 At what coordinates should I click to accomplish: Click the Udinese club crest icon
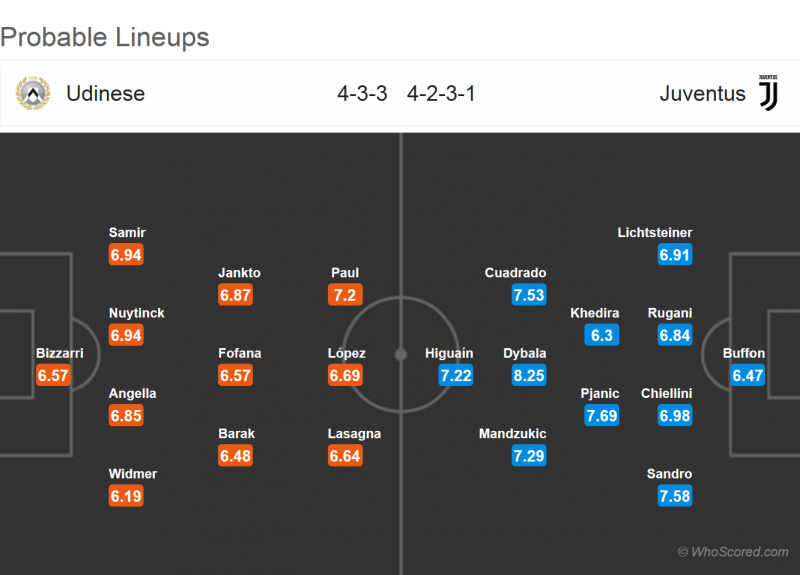pos(33,94)
